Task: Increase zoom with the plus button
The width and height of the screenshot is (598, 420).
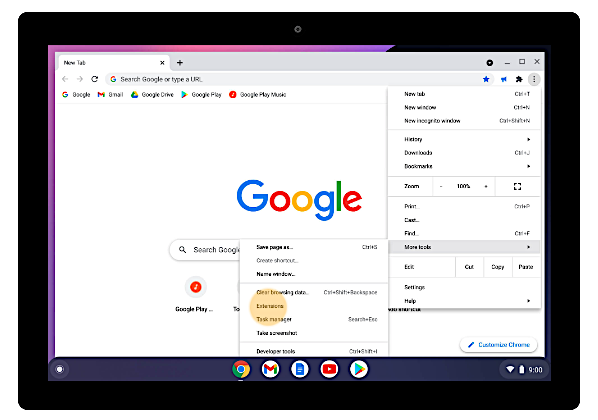Action: [x=486, y=187]
